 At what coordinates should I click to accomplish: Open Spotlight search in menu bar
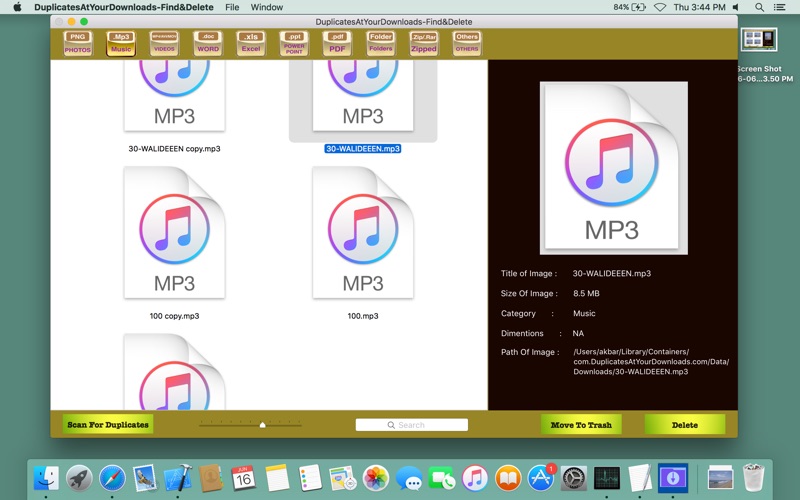pyautogui.click(x=760, y=7)
